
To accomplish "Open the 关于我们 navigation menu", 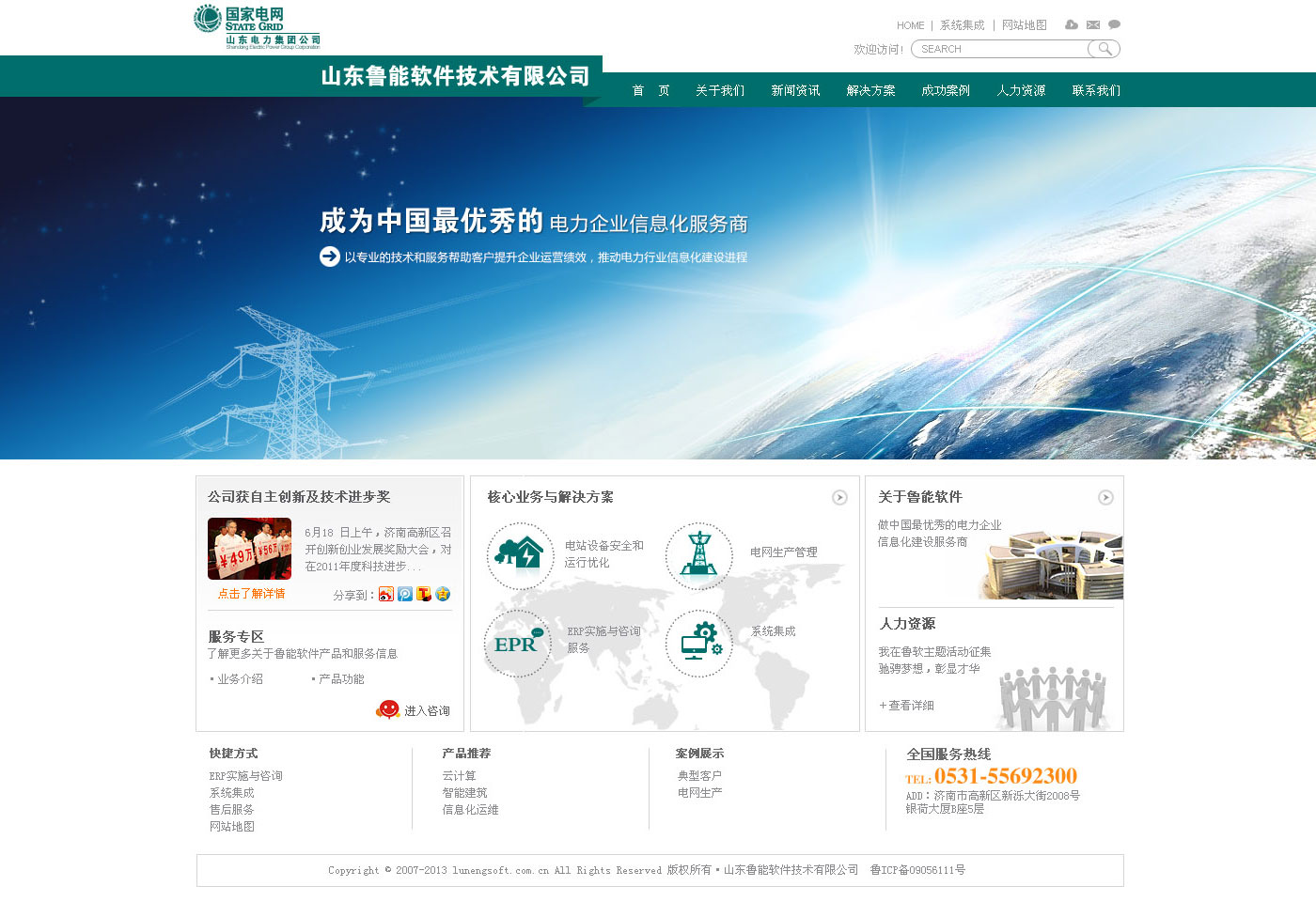I will [720, 90].
